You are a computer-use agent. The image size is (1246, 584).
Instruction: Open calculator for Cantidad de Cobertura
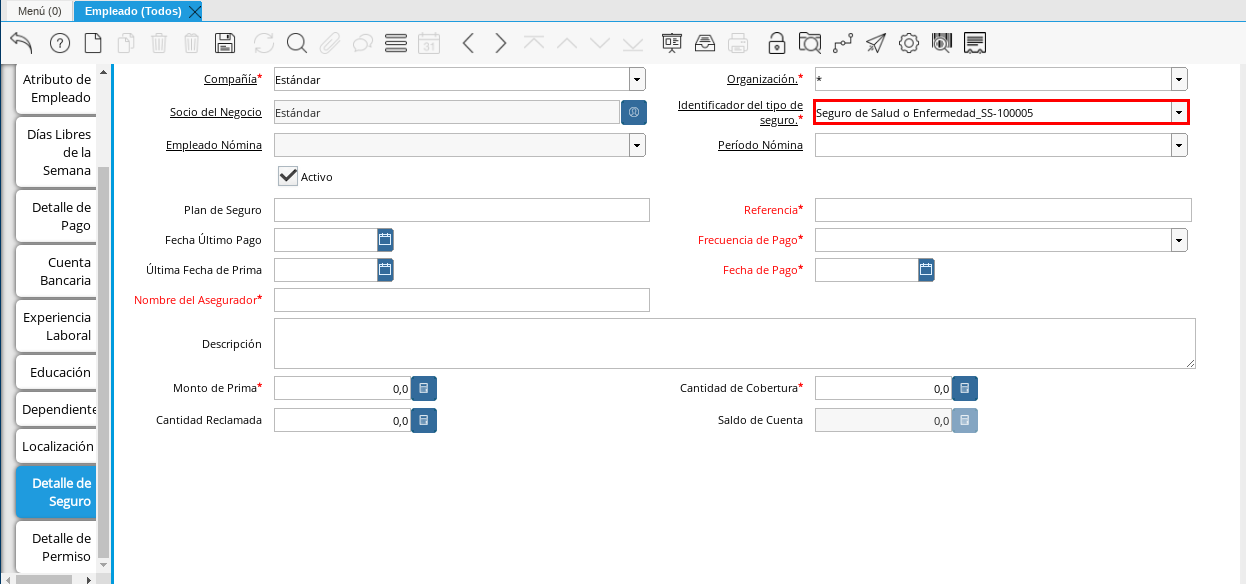965,388
